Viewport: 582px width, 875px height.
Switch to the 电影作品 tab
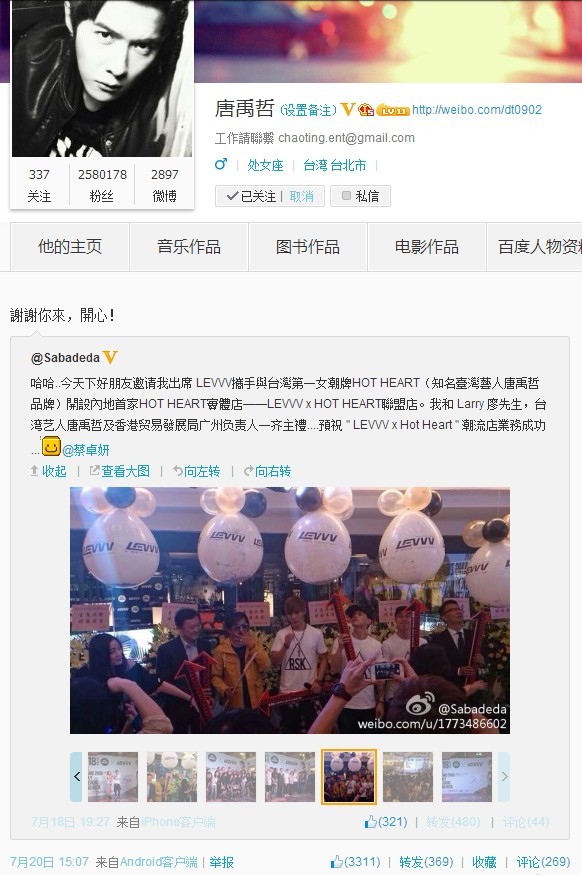(427, 247)
